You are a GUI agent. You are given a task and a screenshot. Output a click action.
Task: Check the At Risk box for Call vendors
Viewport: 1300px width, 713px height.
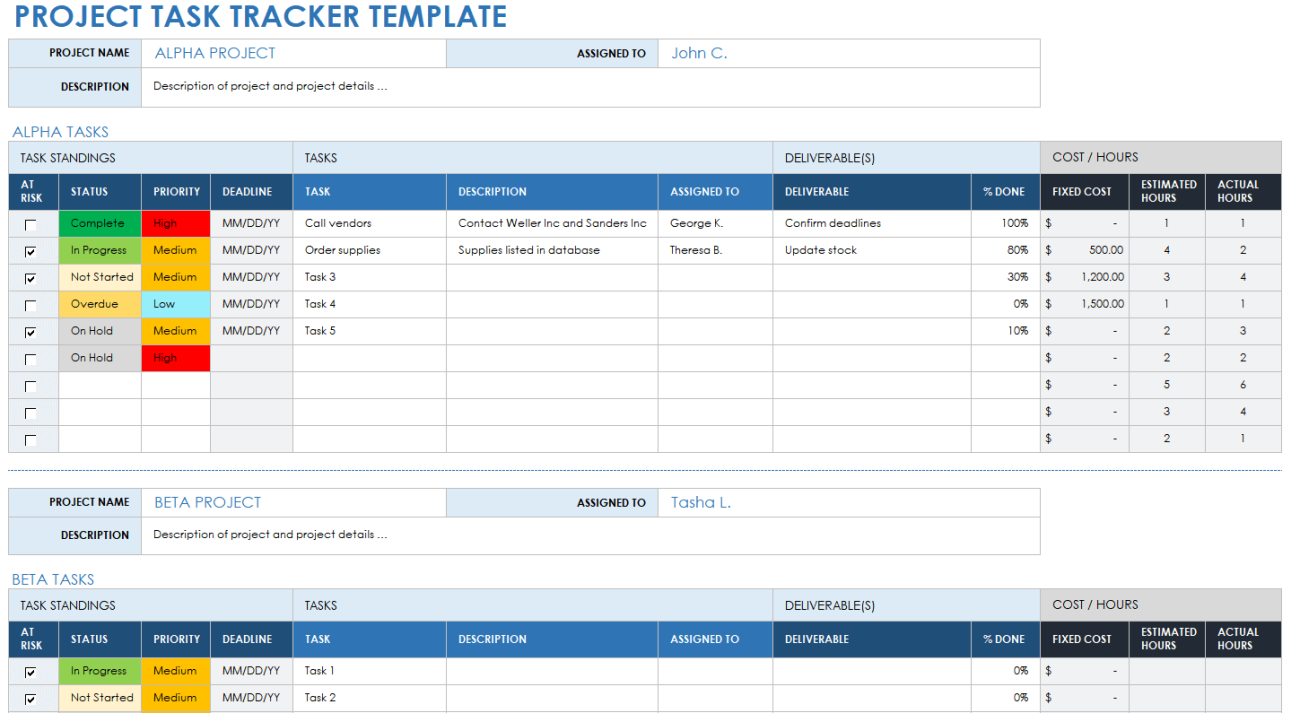tap(30, 224)
